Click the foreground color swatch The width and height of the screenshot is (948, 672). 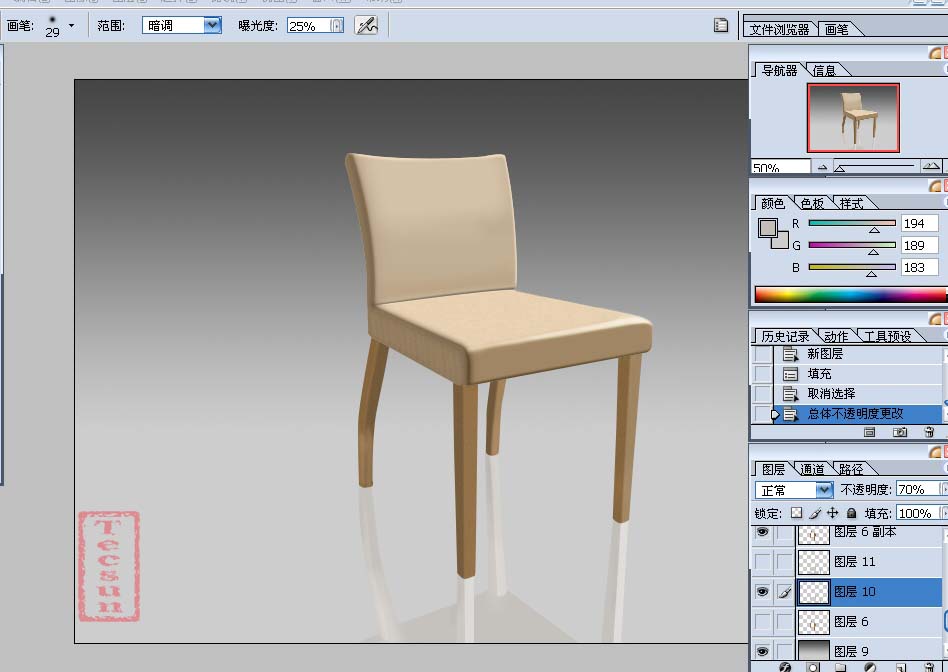[x=767, y=227]
